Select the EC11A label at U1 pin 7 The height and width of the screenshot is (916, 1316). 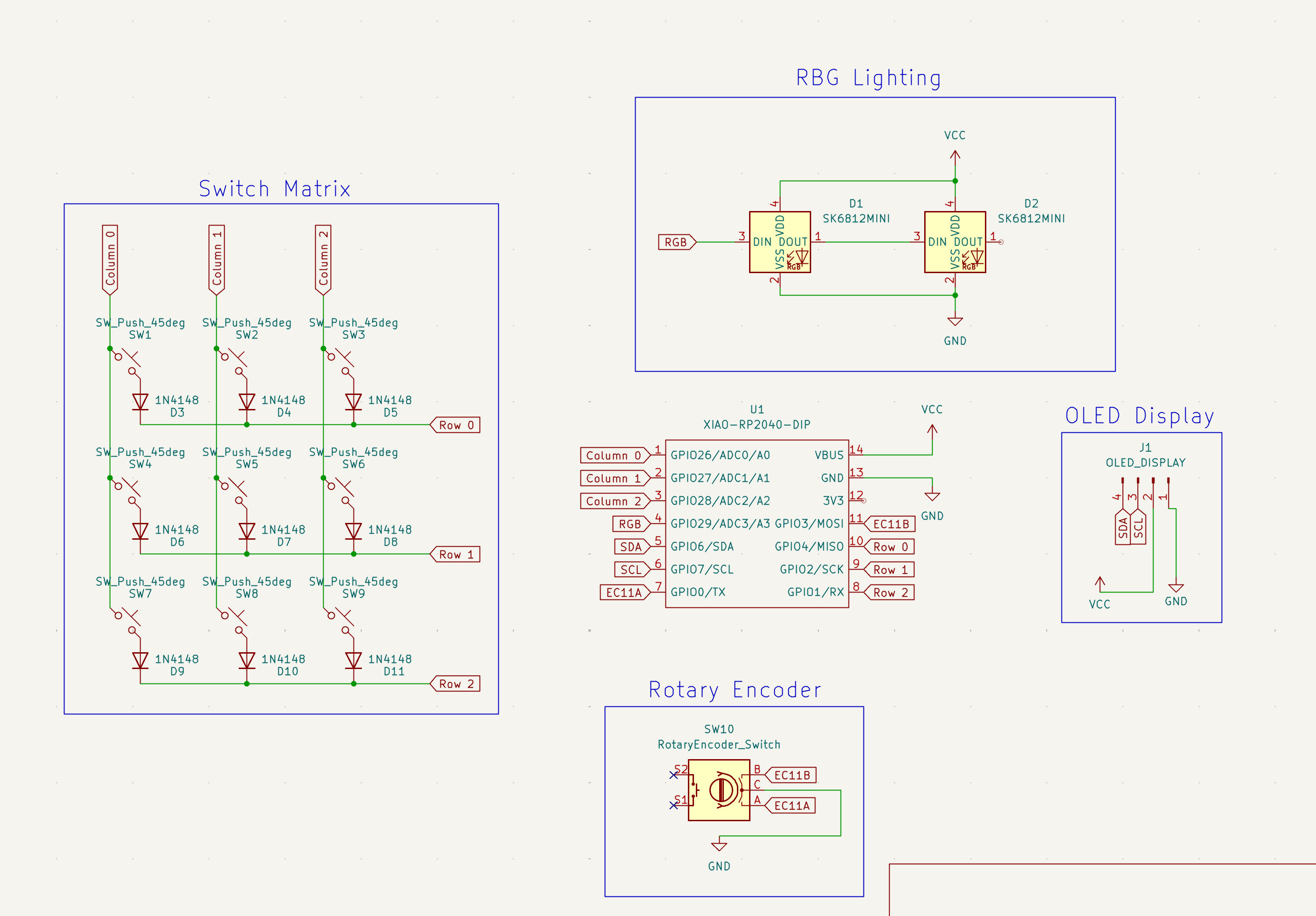(x=625, y=592)
